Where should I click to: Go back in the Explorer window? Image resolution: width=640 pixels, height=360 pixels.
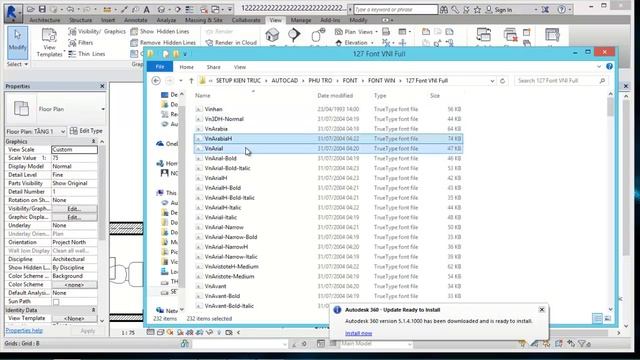pos(156,81)
